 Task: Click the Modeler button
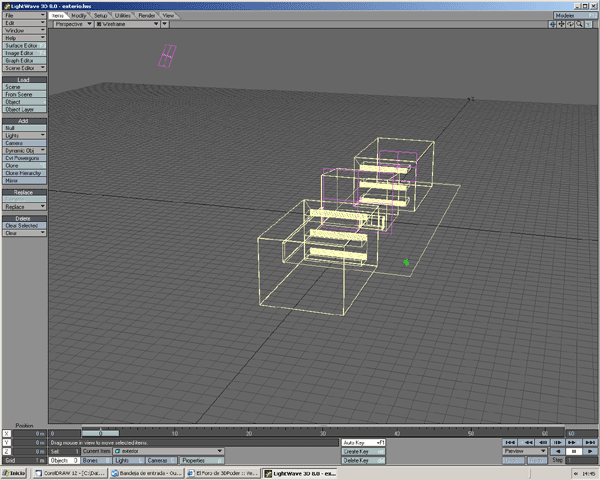[576, 15]
